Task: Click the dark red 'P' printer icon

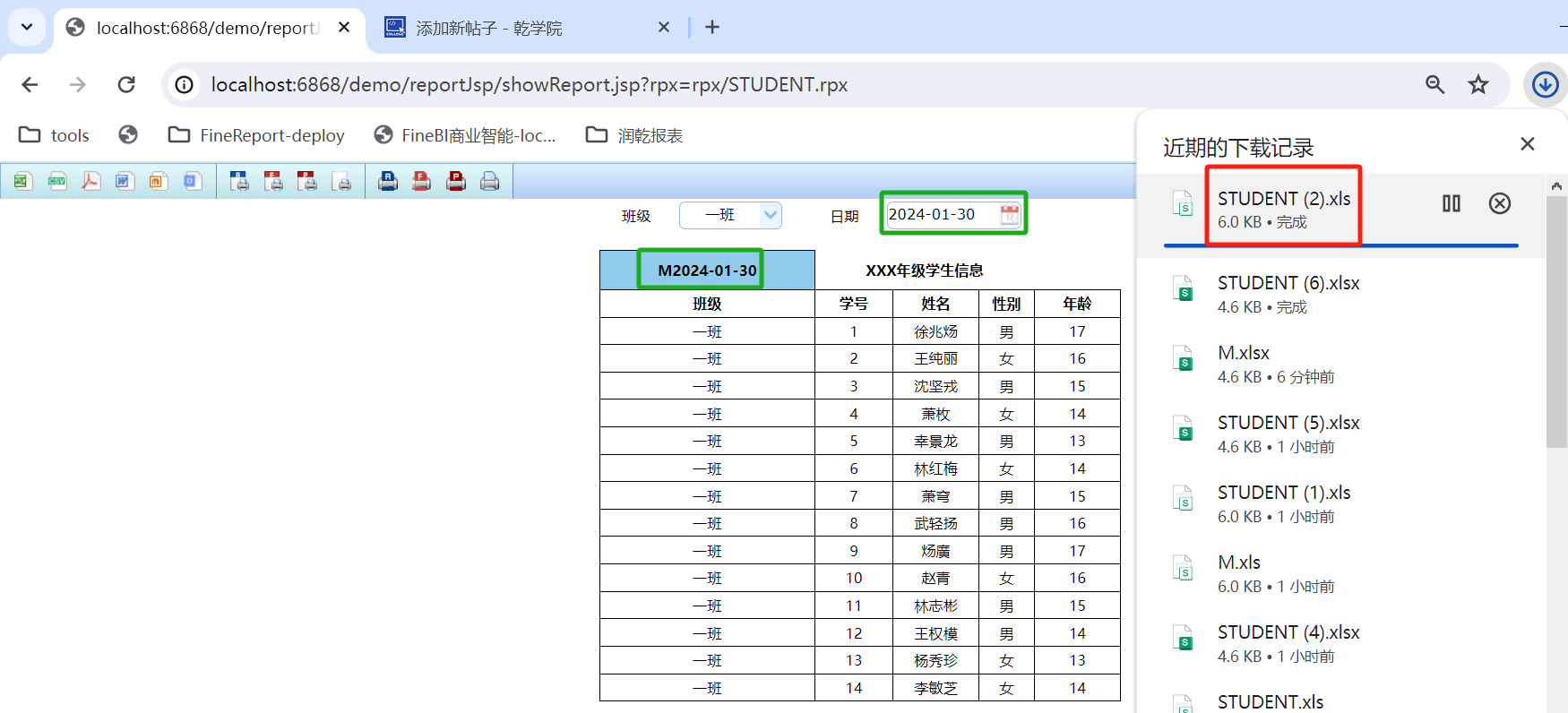Action: click(x=456, y=182)
